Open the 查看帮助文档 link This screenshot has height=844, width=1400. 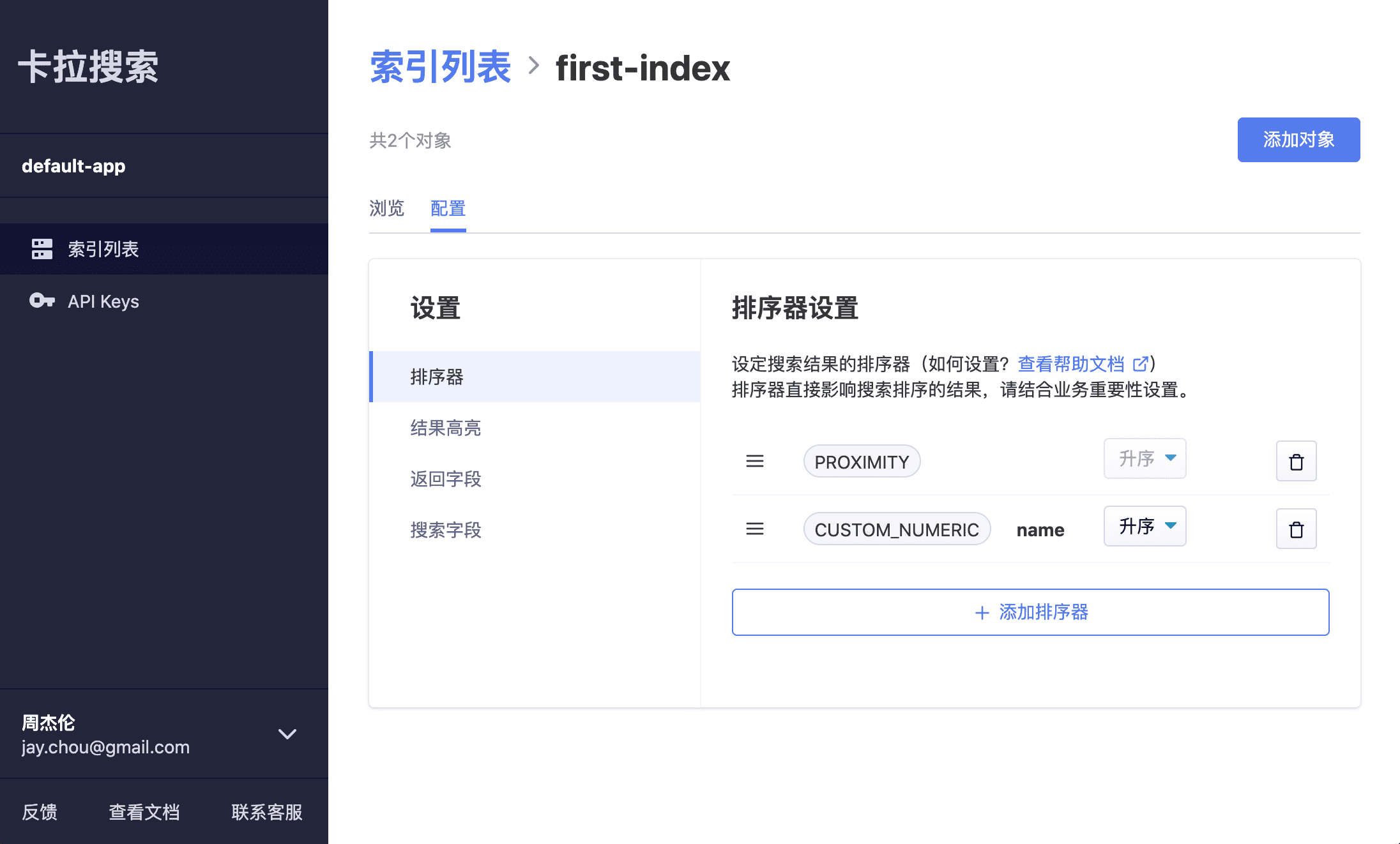pyautogui.click(x=1070, y=365)
